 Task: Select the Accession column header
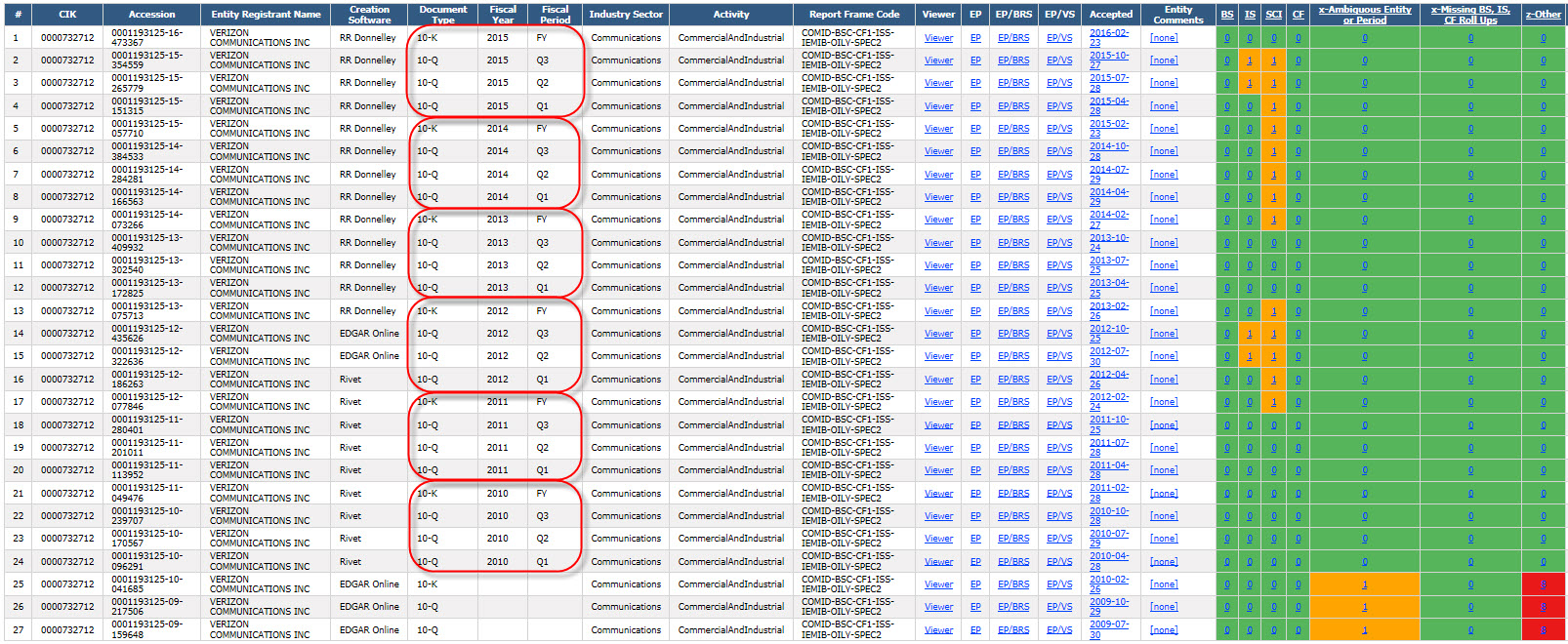pos(152,15)
